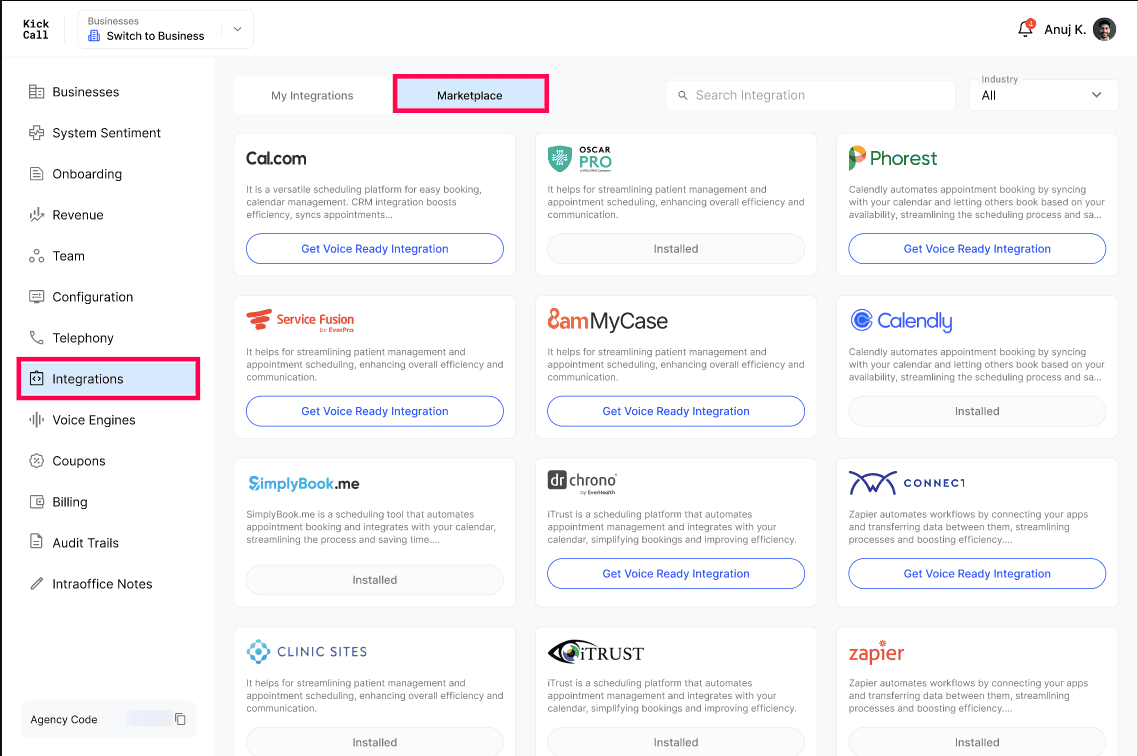Click the Coupons percent icon

click(36, 461)
